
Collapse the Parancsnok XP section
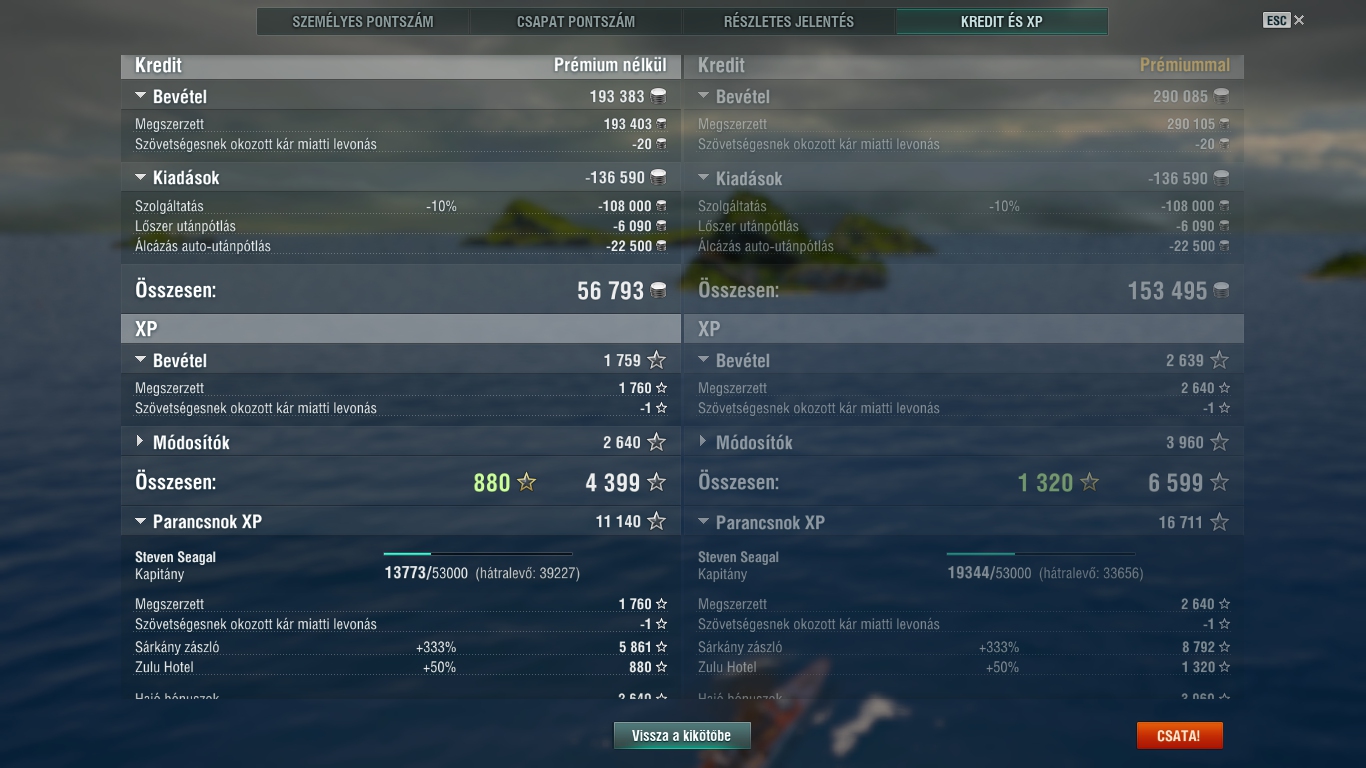pyautogui.click(x=140, y=521)
